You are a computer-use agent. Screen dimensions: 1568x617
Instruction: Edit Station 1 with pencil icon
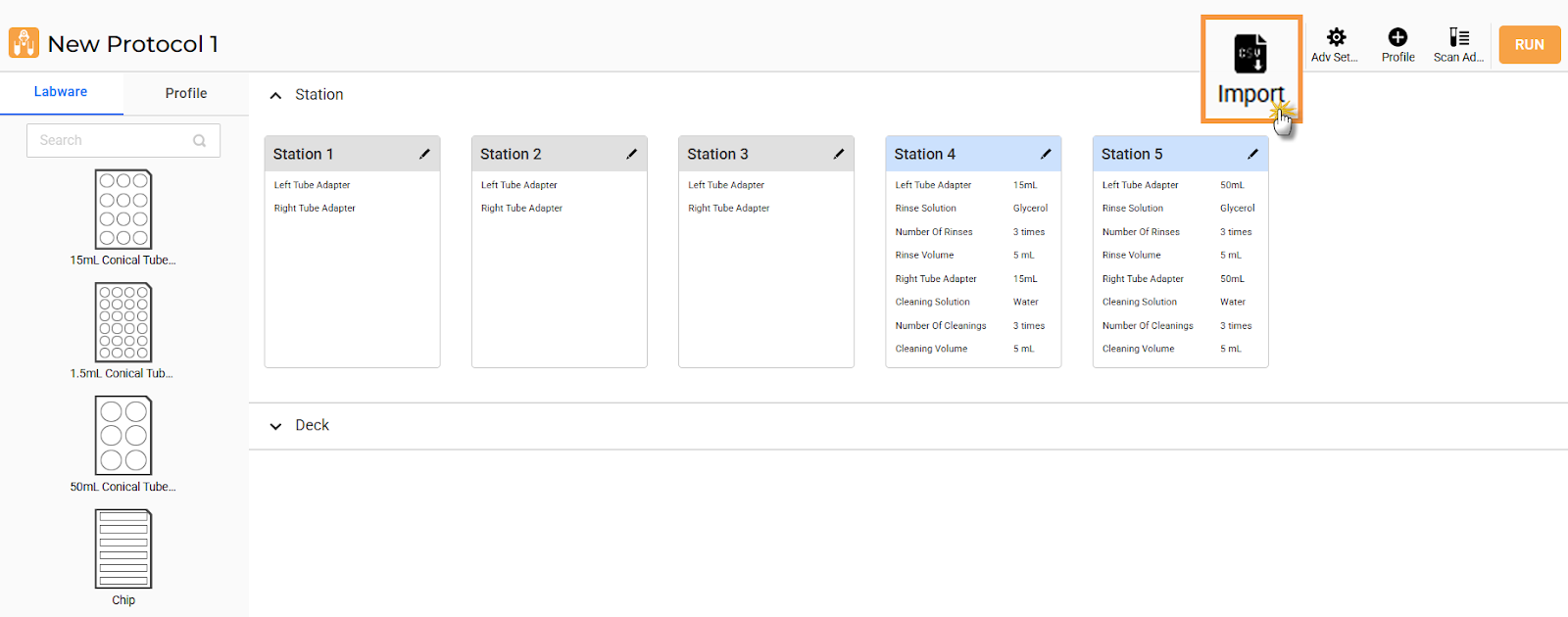(x=424, y=154)
